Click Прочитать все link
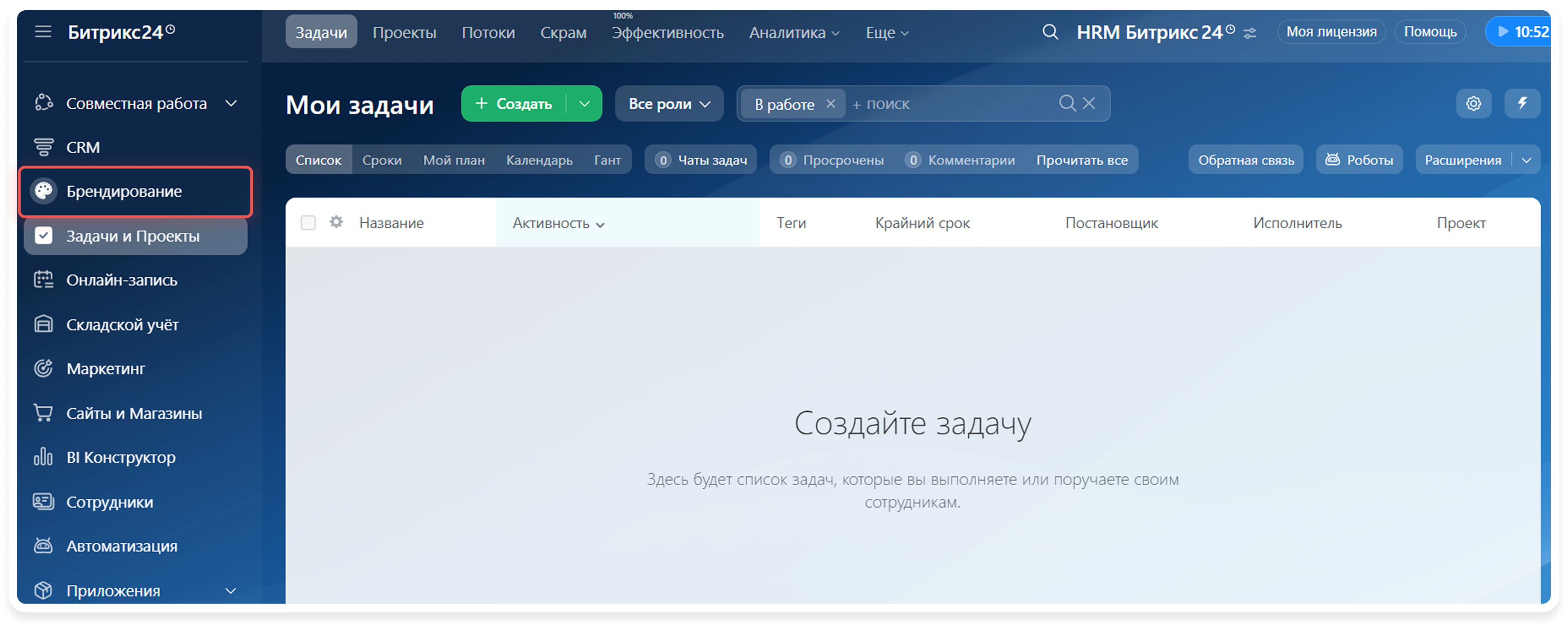The height and width of the screenshot is (628, 1568). pos(1082,160)
